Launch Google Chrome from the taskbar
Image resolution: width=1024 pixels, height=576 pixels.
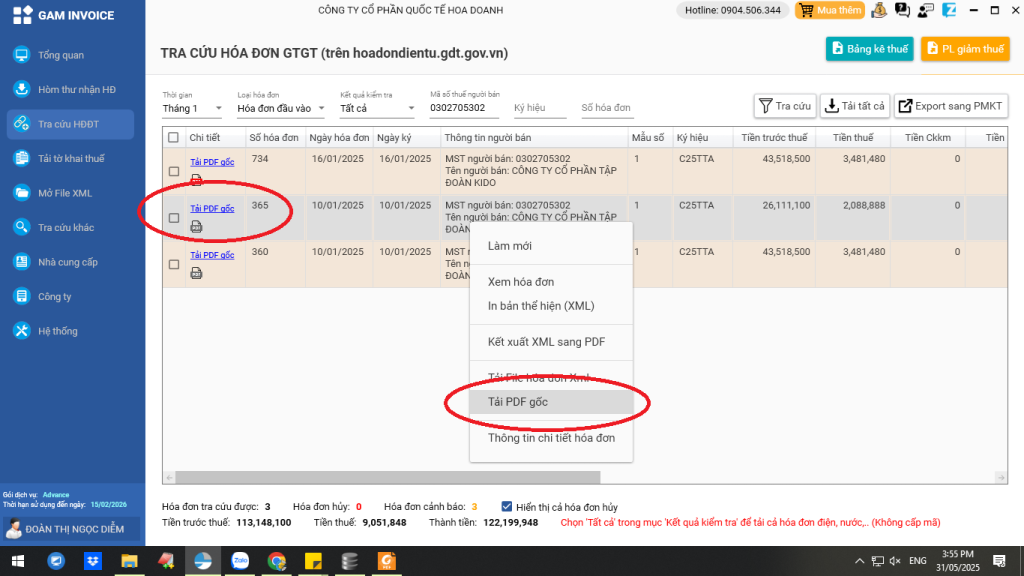pyautogui.click(x=276, y=561)
